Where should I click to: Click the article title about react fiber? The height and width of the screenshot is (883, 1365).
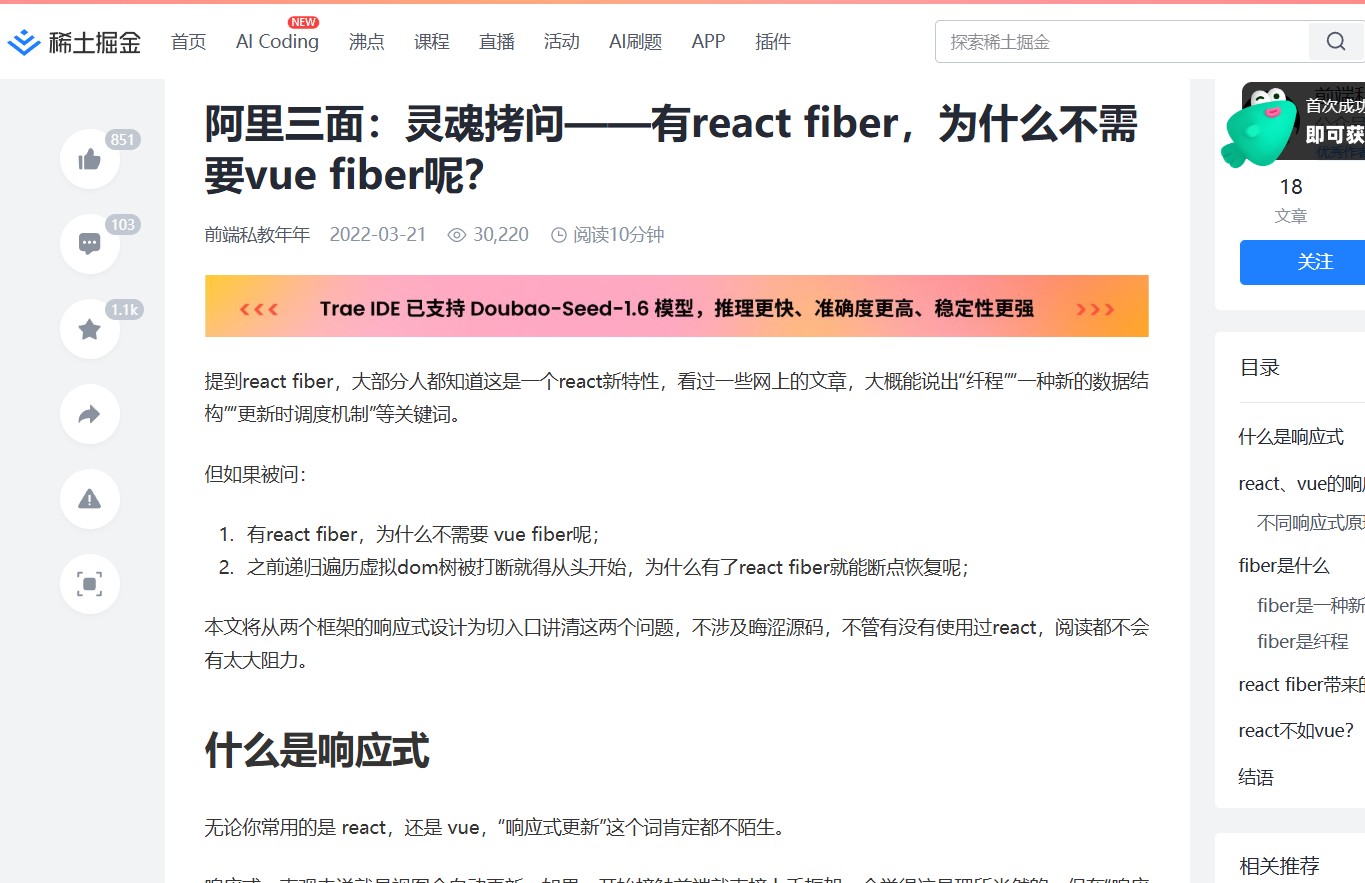(x=671, y=150)
